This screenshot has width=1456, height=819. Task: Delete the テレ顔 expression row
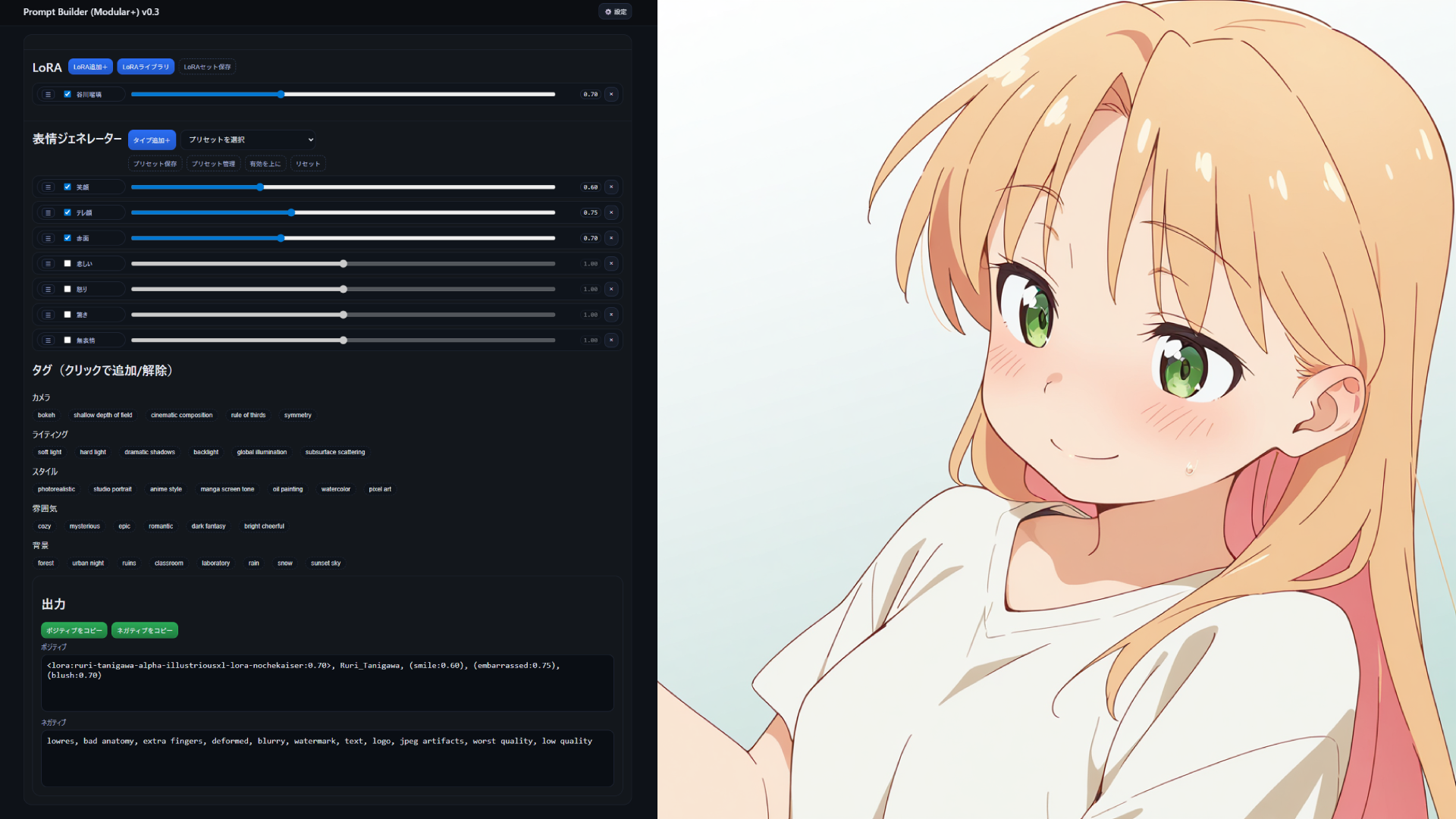[x=611, y=212]
